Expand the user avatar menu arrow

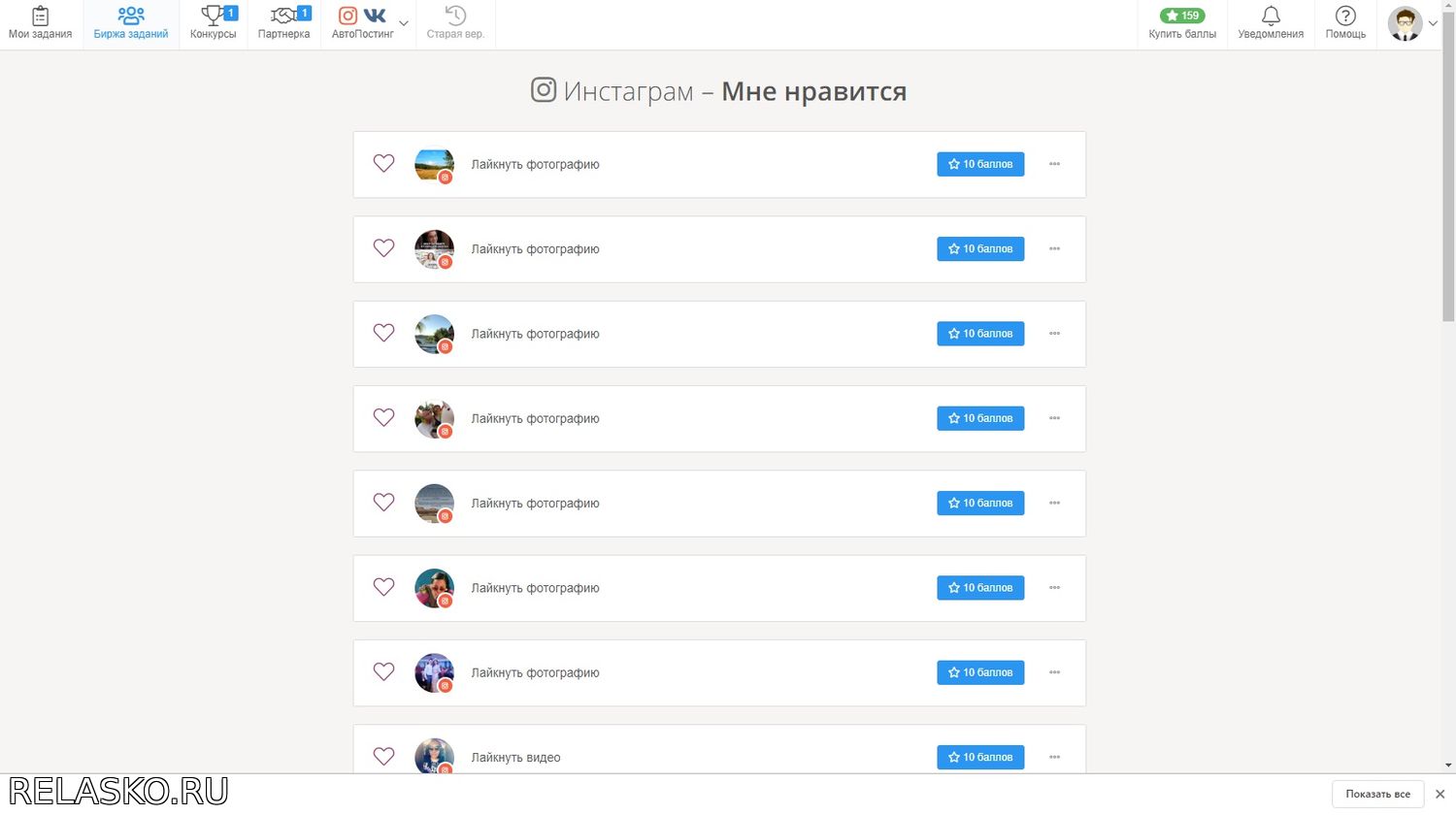pyautogui.click(x=1433, y=23)
